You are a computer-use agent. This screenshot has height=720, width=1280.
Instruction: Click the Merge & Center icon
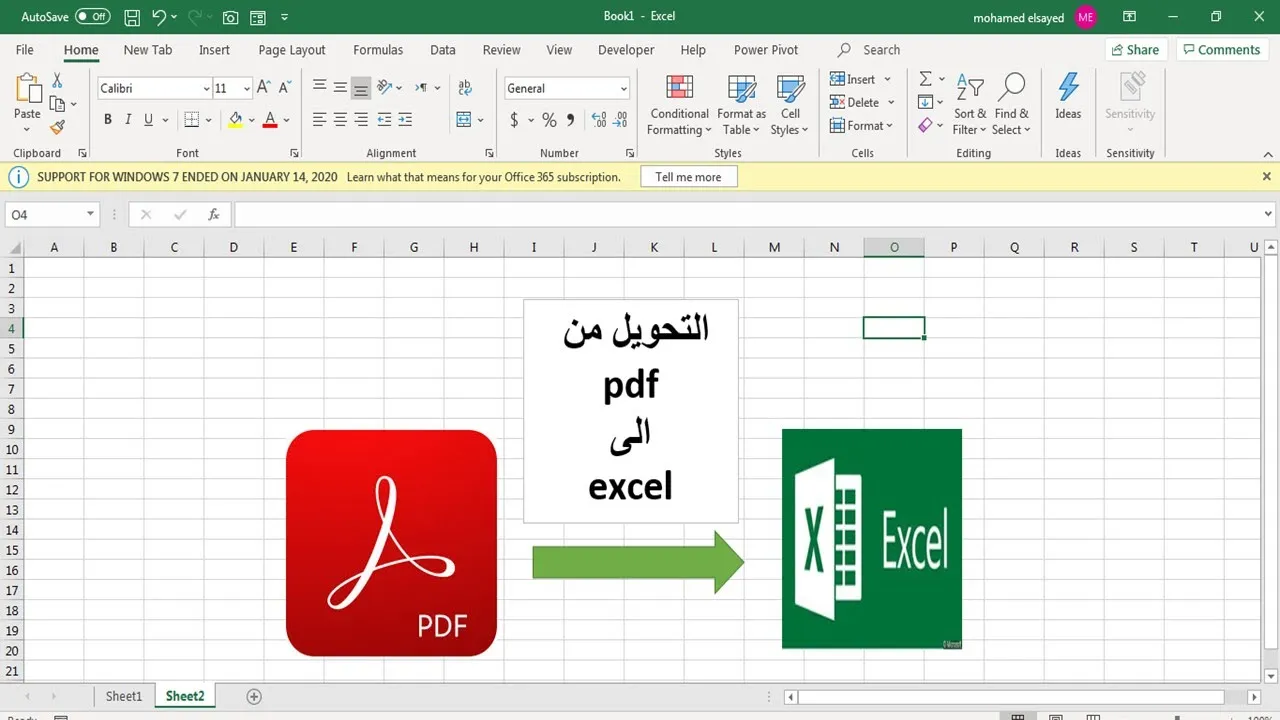[464, 120]
